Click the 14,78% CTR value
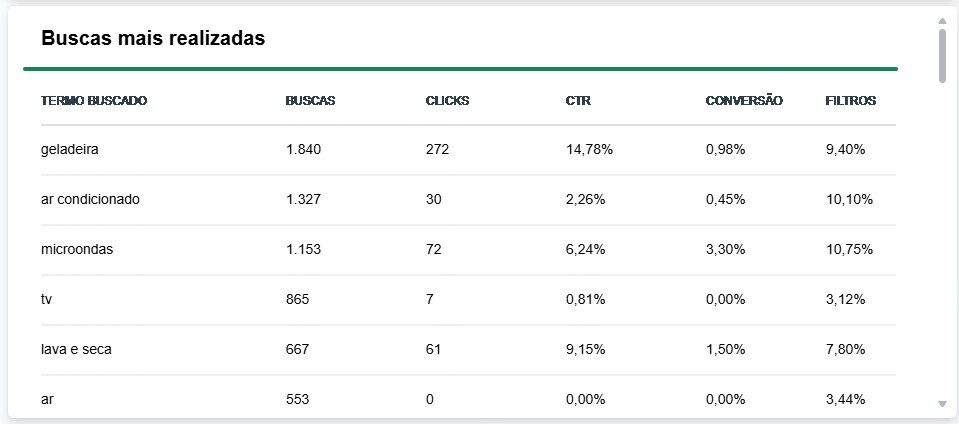Screen dimensions: 959x424 click(x=589, y=150)
